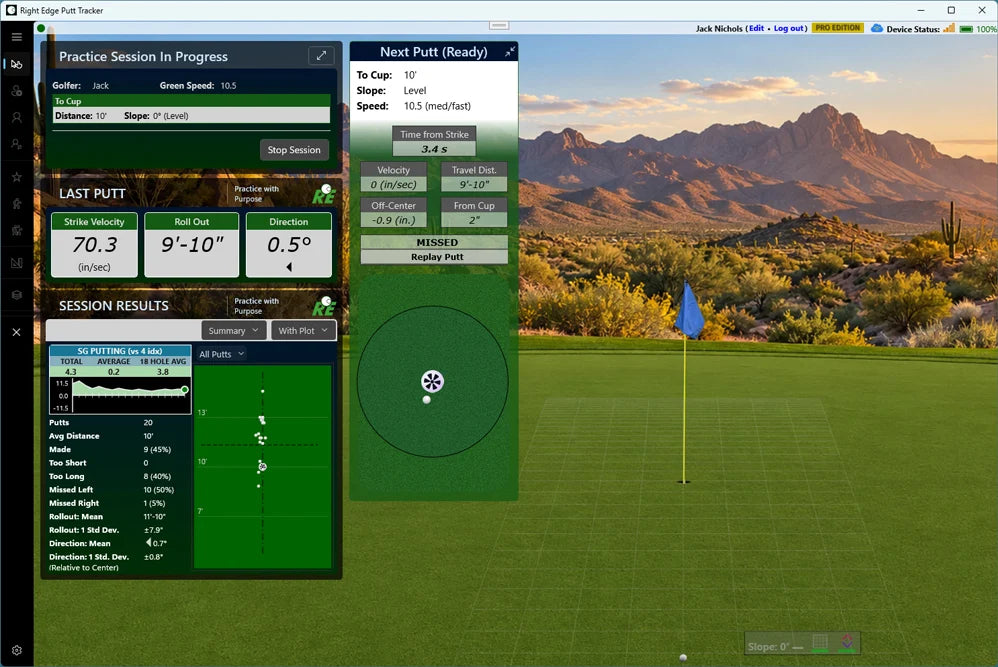Click the Log out link

[x=789, y=28]
